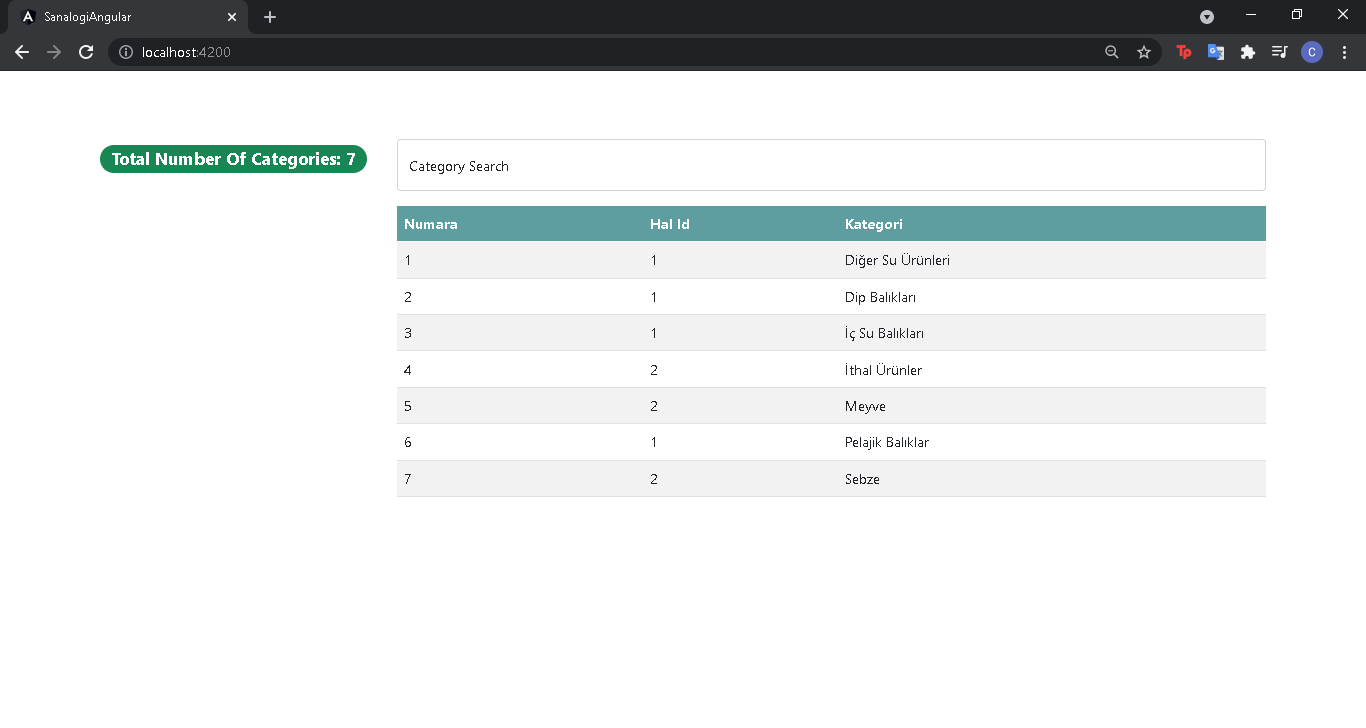Click Hal Id value in Pelajik Balıklar row
Image resolution: width=1366 pixels, height=728 pixels.
pos(654,442)
